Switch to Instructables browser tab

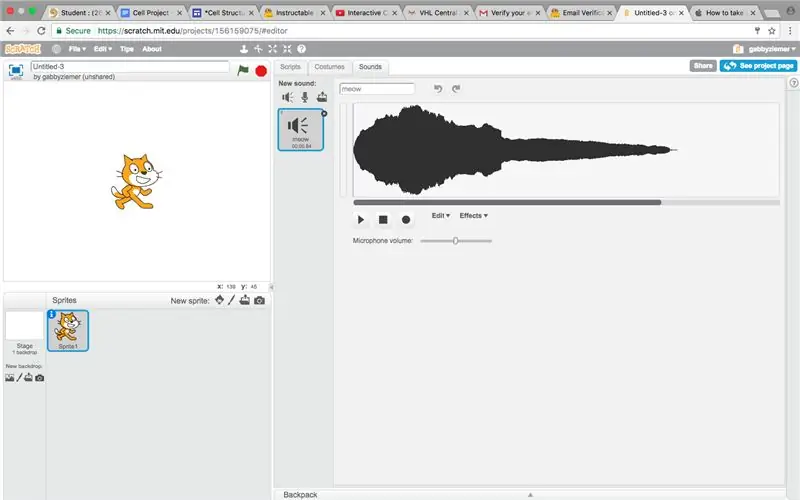click(x=294, y=13)
